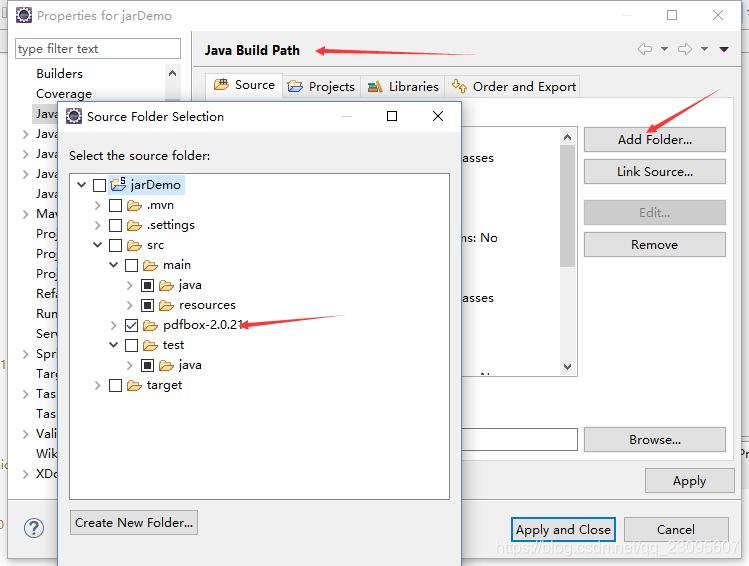Screen dimensions: 749x566
Task: Open the back history dropdown arrow
Action: (x=664, y=49)
